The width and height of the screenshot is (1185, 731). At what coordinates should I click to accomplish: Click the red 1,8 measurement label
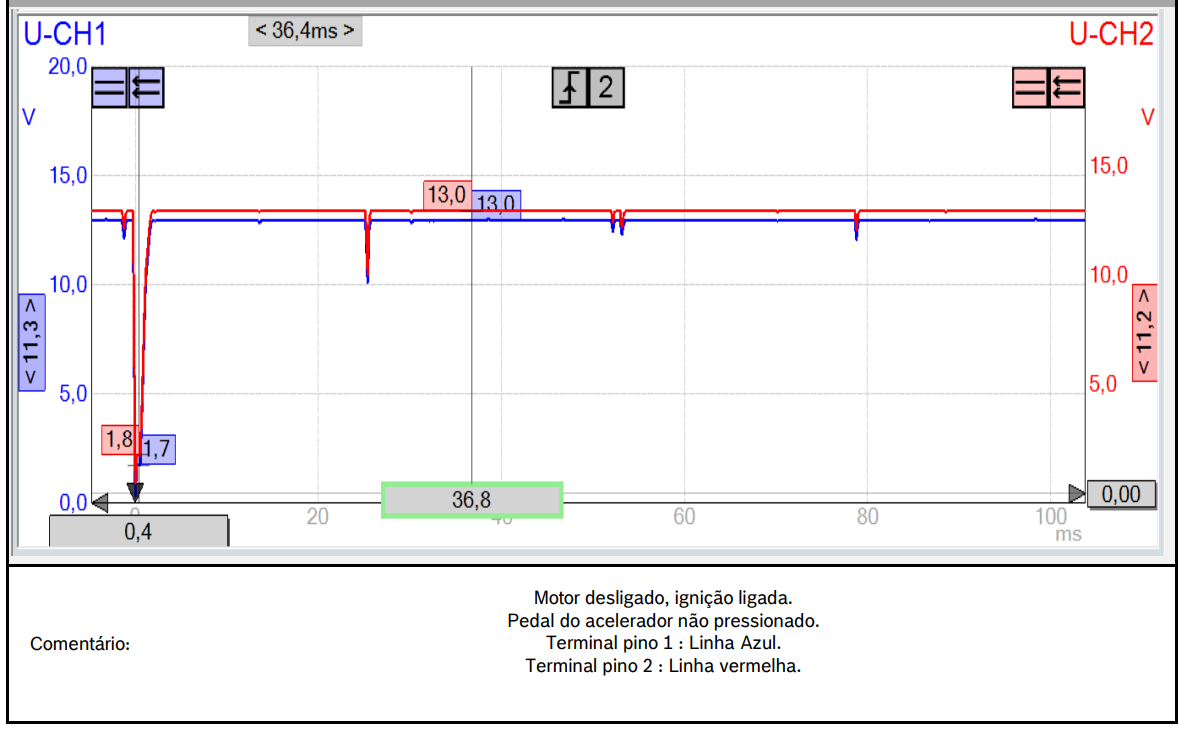(118, 439)
